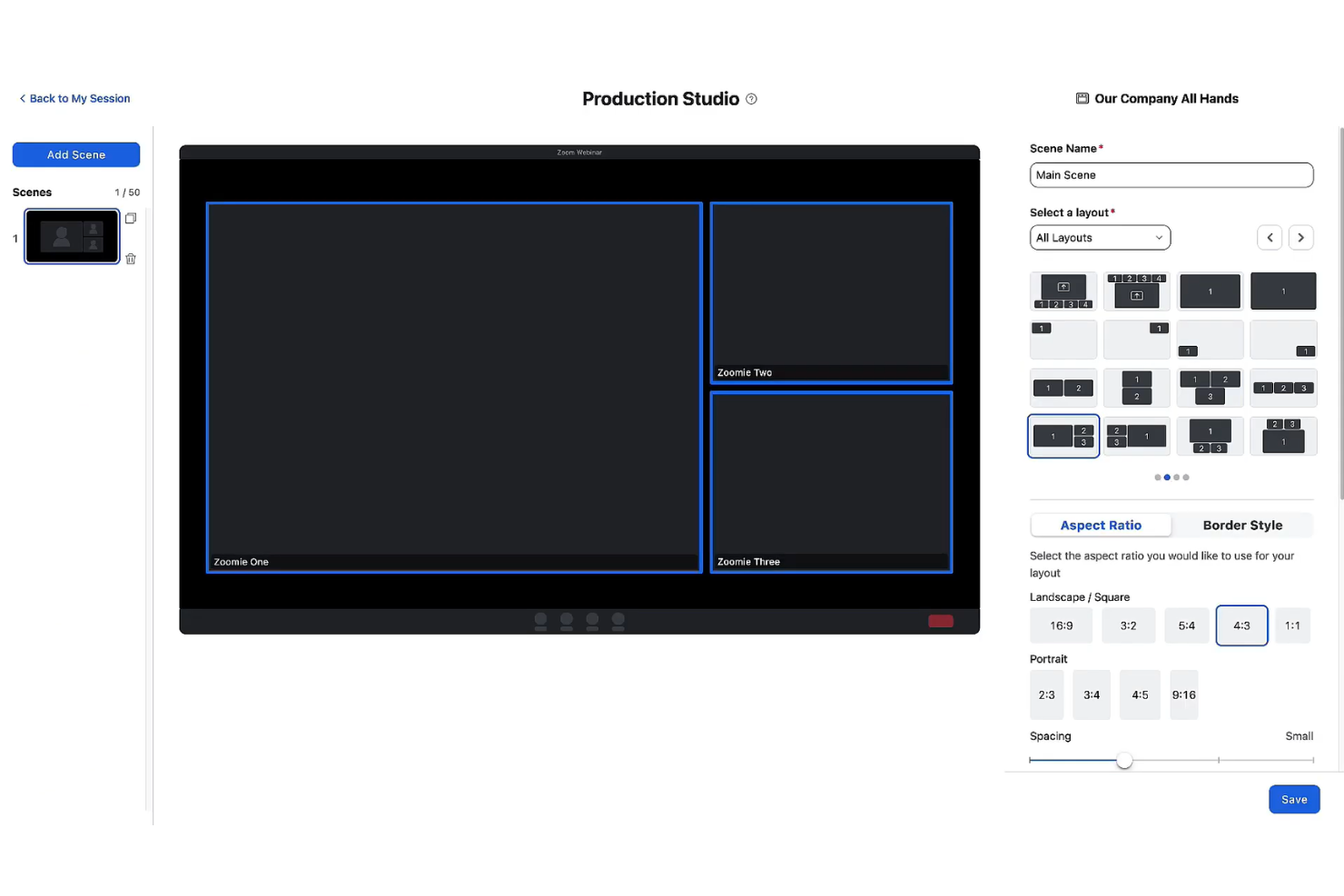Browse next layouts with the right arrow
The height and width of the screenshot is (896, 1344).
(1300, 237)
